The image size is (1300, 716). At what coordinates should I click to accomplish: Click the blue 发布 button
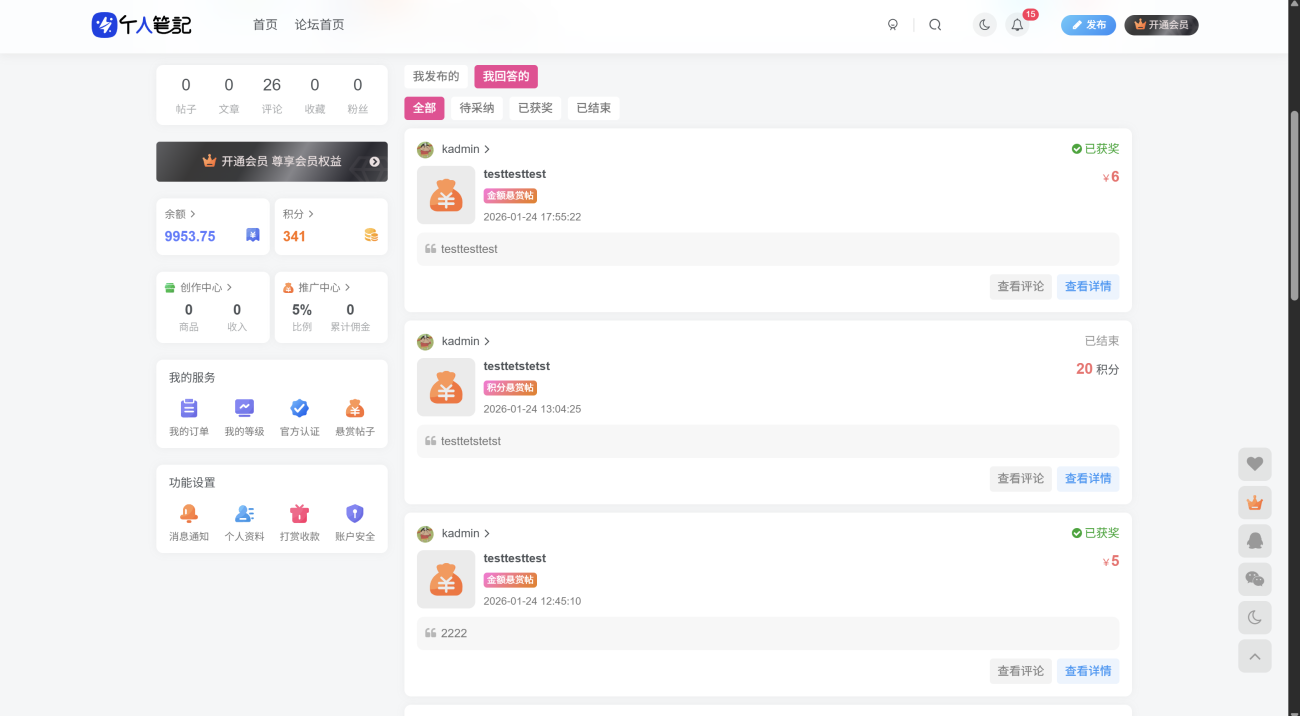[1088, 25]
